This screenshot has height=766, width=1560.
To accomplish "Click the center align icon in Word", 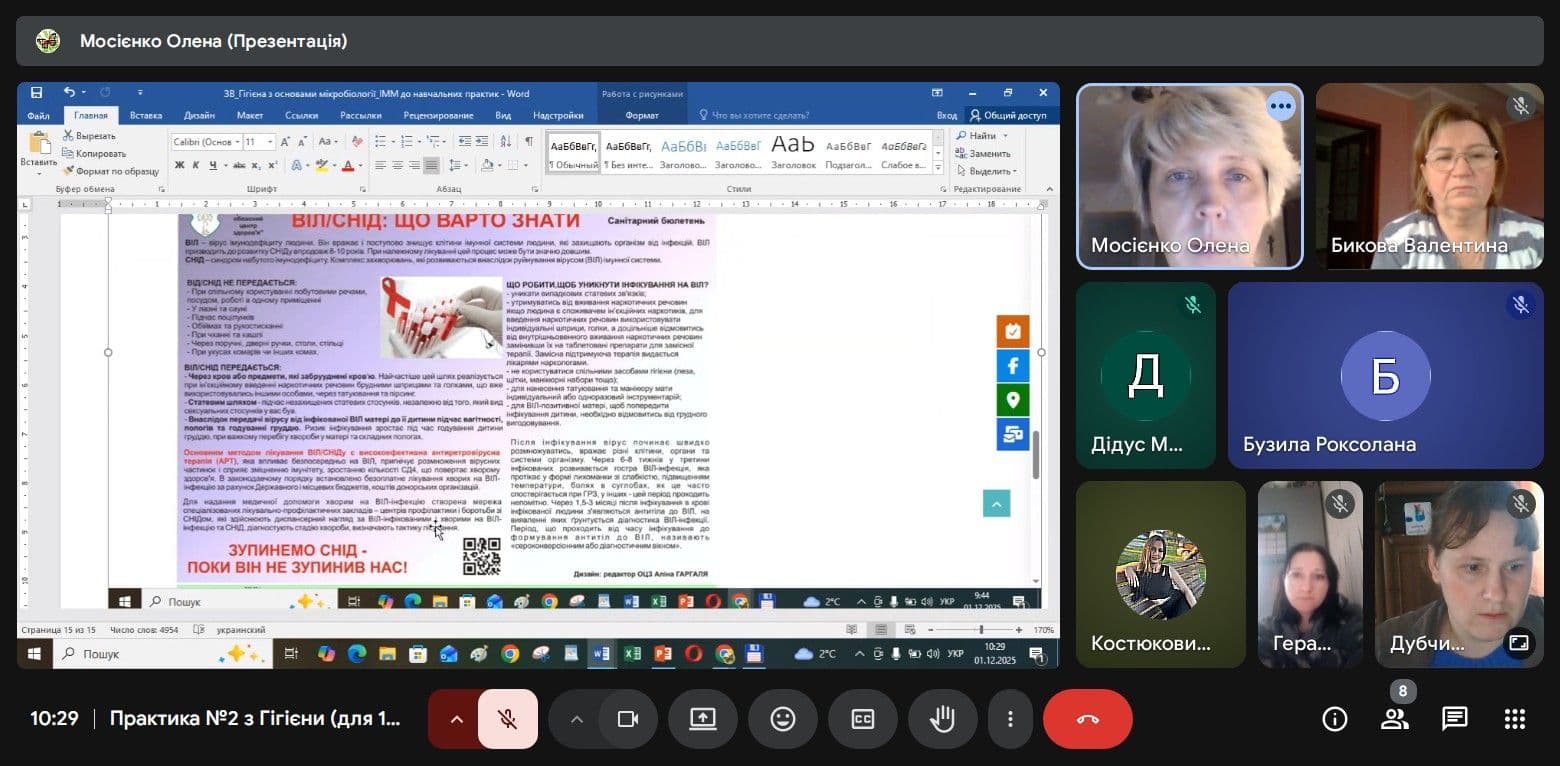I will (x=398, y=165).
